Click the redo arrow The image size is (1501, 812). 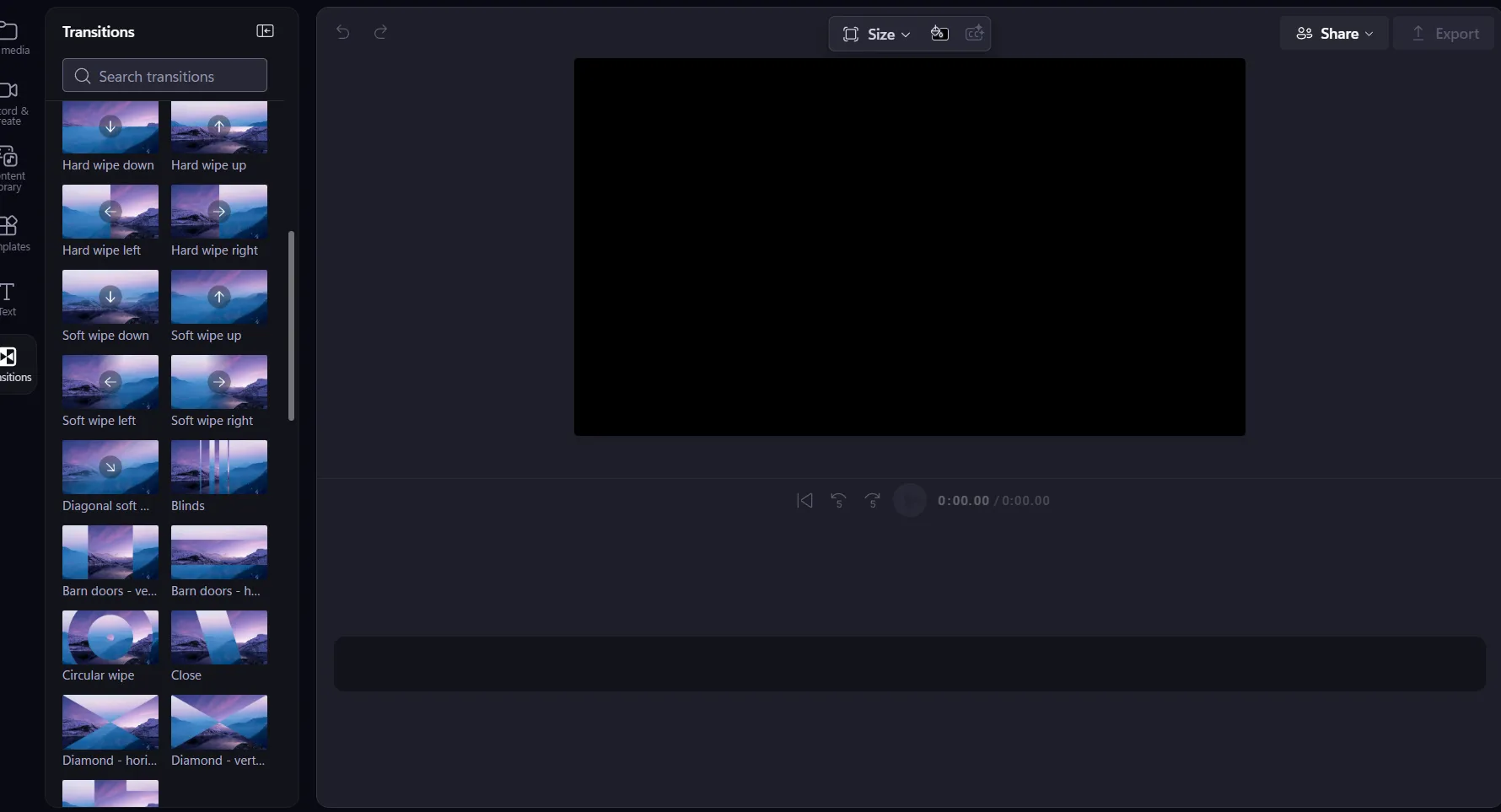(x=380, y=32)
